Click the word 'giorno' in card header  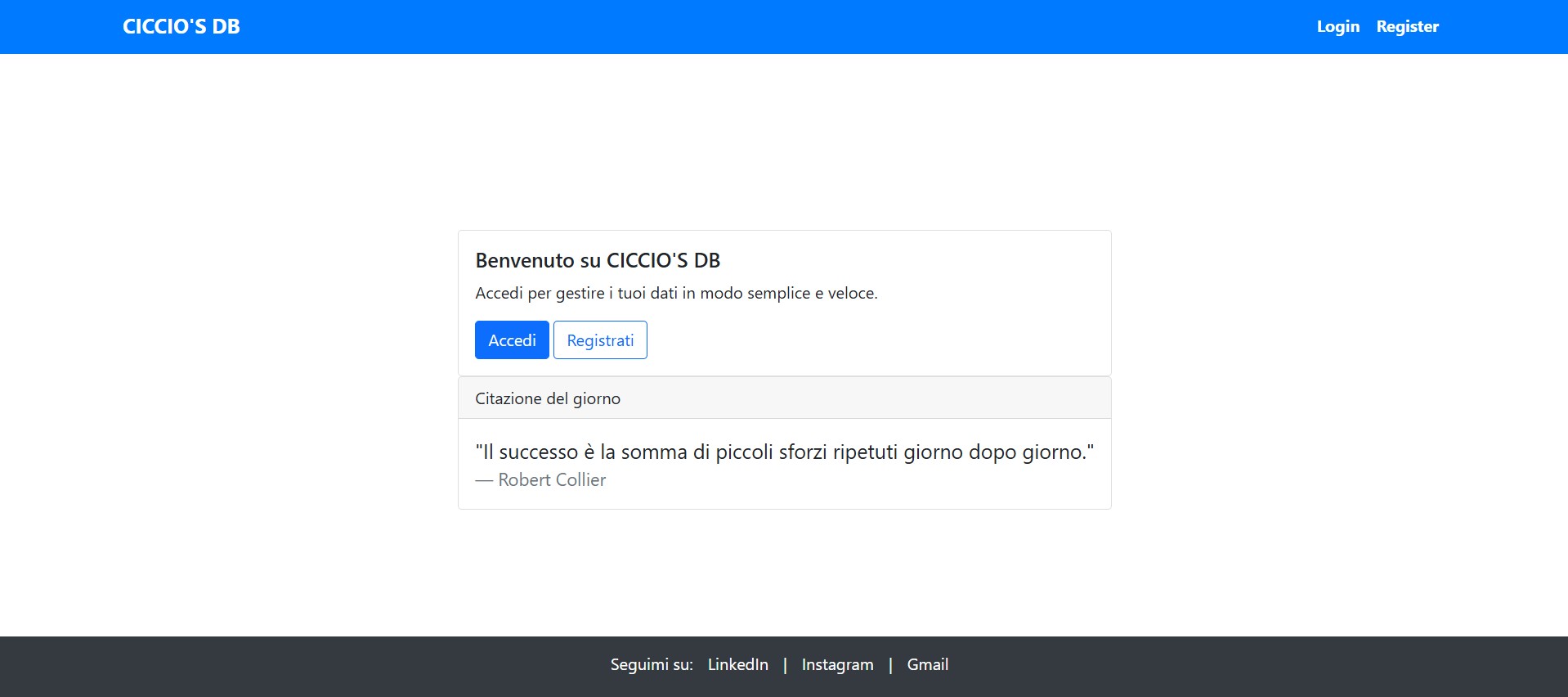tap(596, 398)
